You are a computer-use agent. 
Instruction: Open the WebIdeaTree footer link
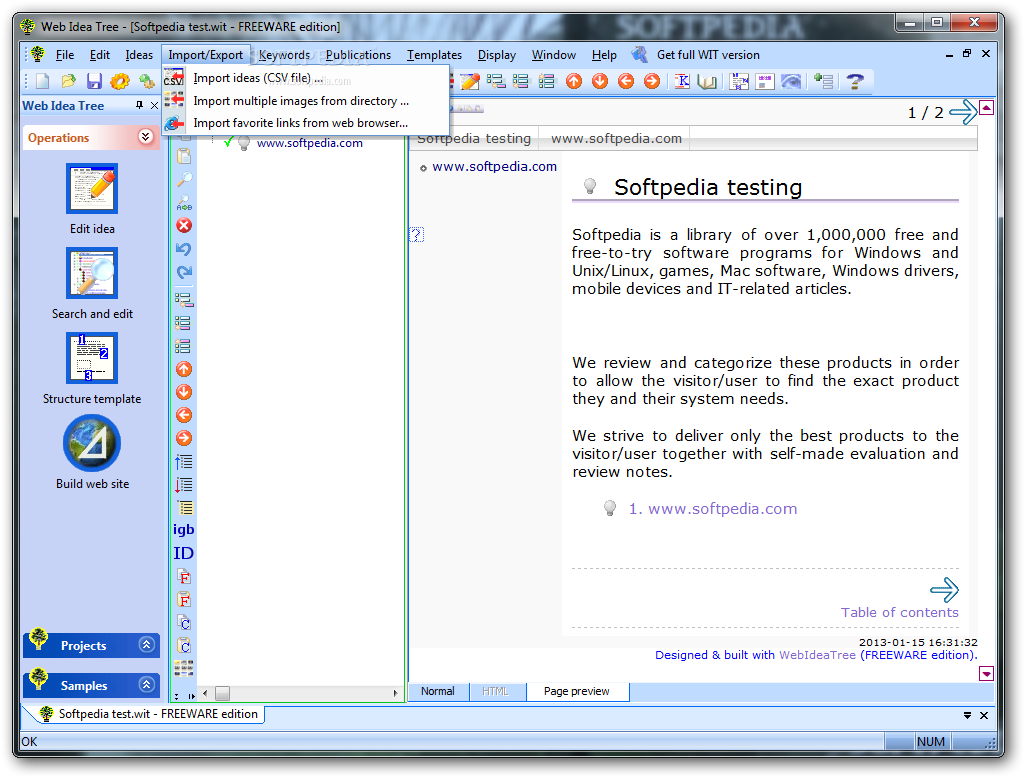point(817,655)
